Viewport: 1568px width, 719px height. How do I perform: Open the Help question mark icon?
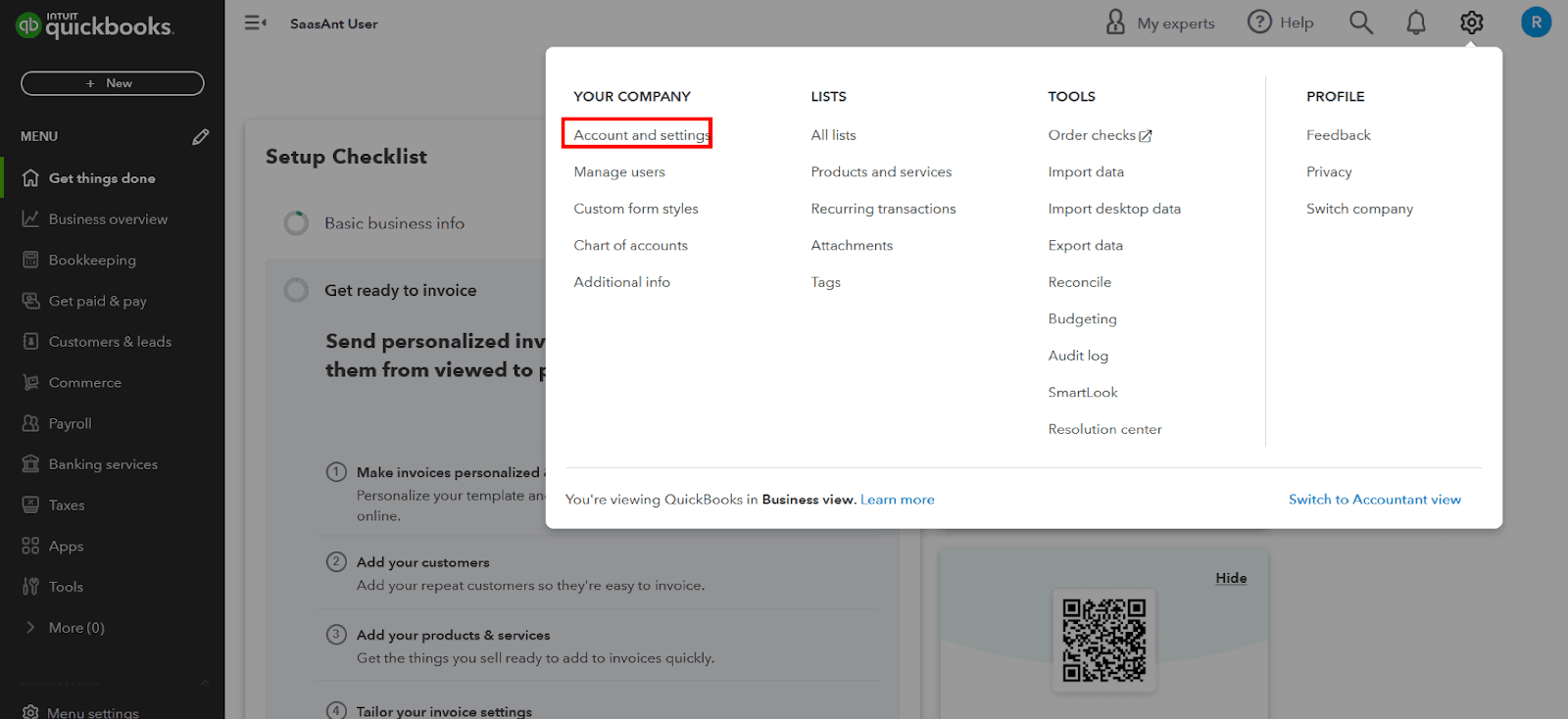coord(1259,22)
